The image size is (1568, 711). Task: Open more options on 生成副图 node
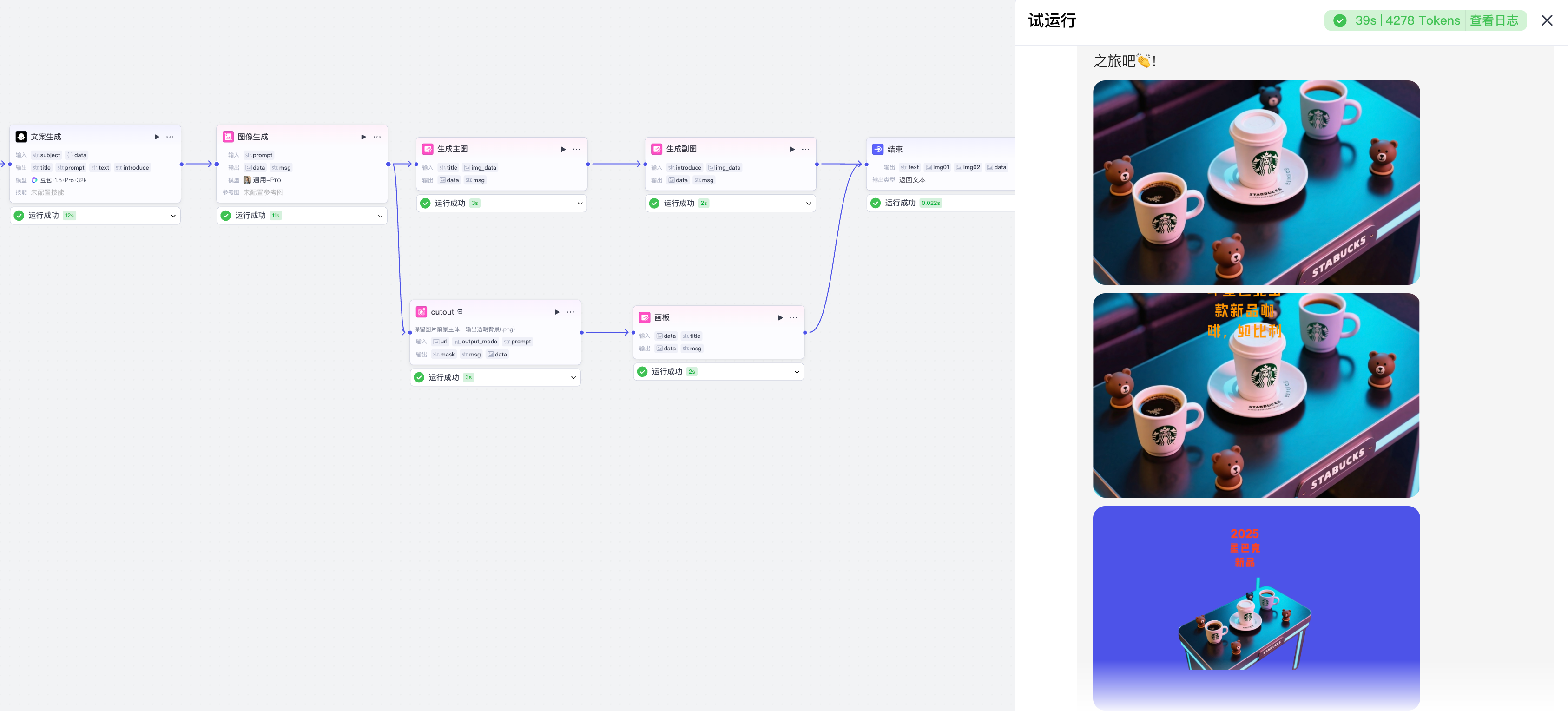(x=805, y=149)
